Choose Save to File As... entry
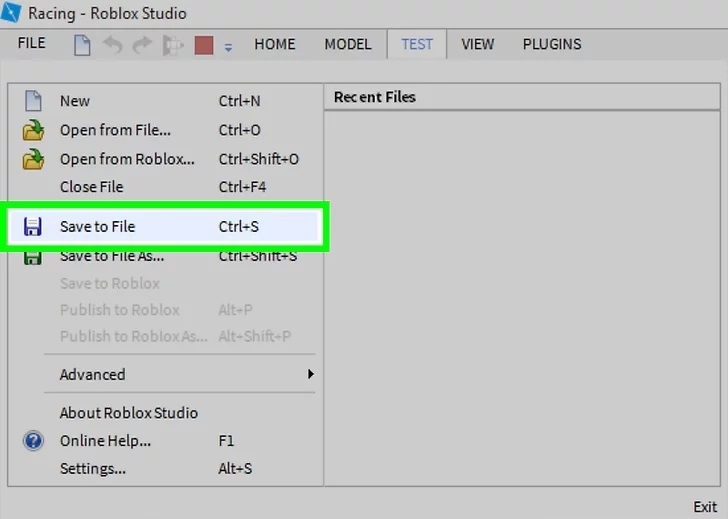 tap(165, 257)
